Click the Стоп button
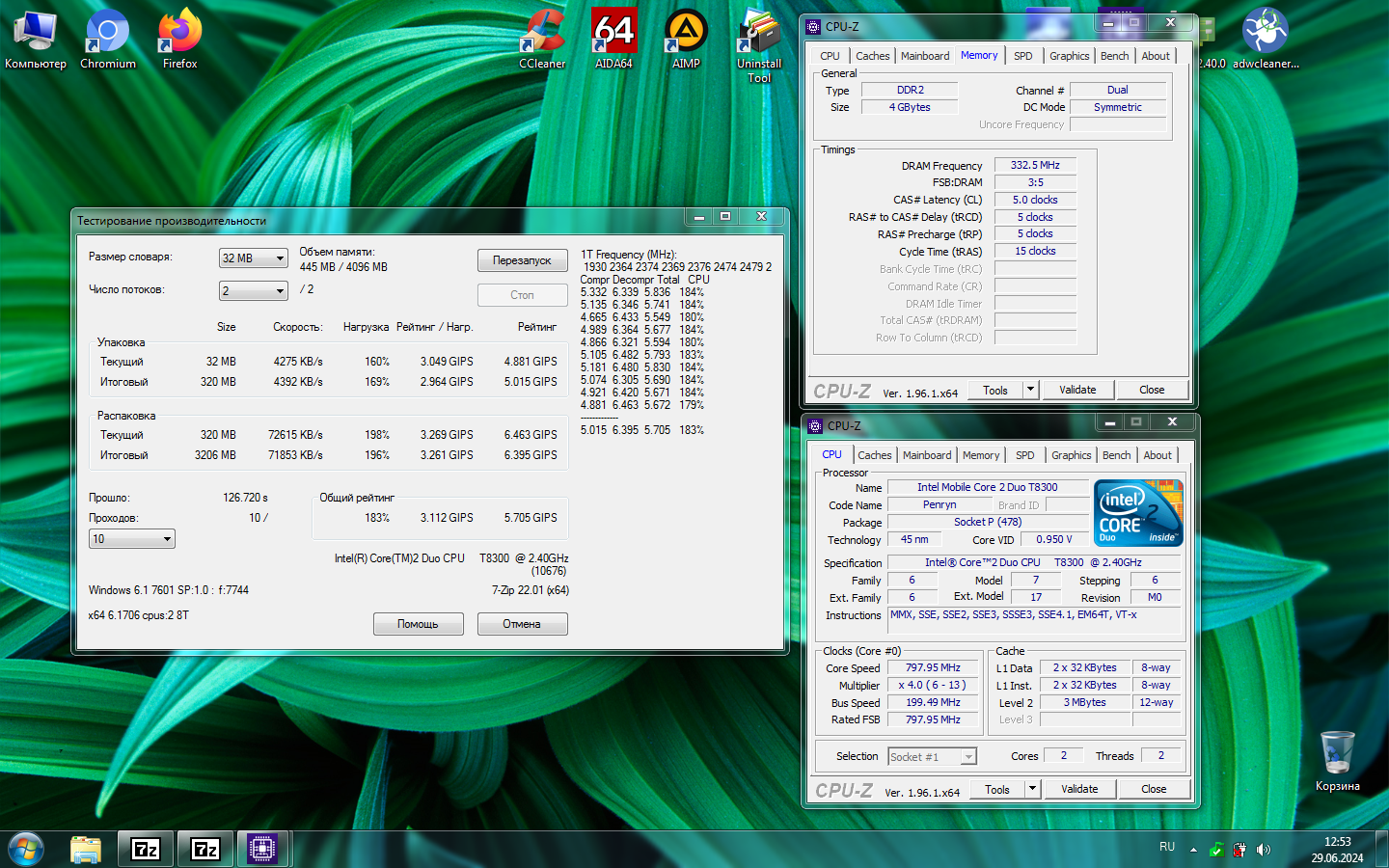The image size is (1389, 868). coord(522,295)
